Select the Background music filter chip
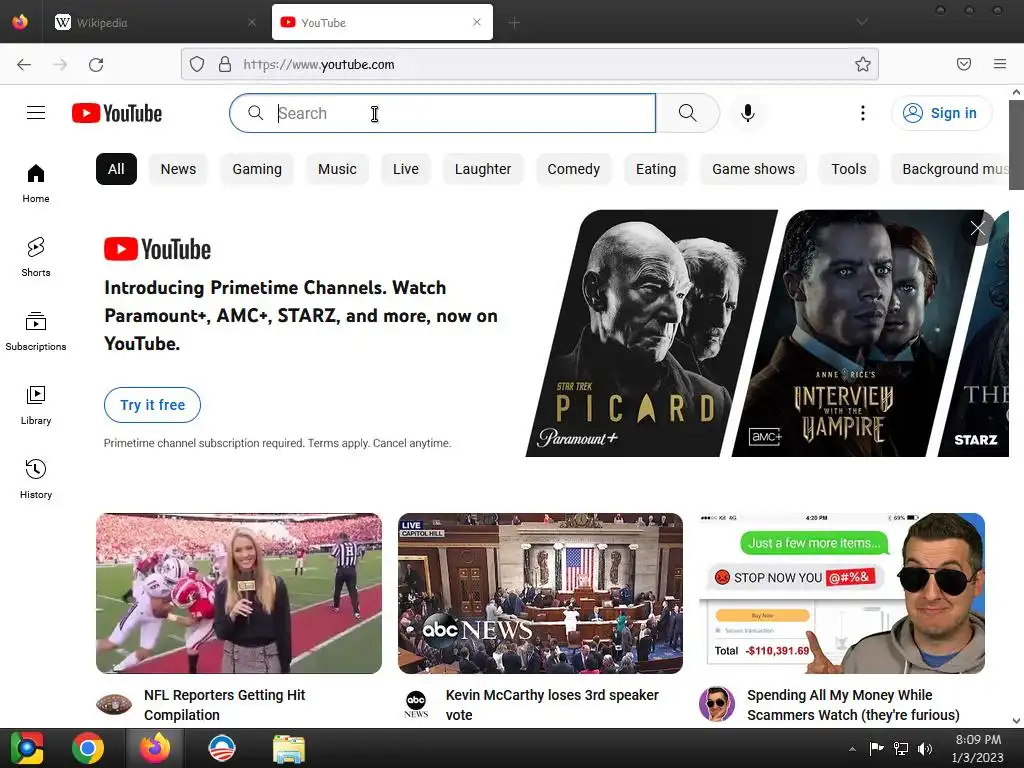Screen dimensions: 1024x768 pos(950,169)
